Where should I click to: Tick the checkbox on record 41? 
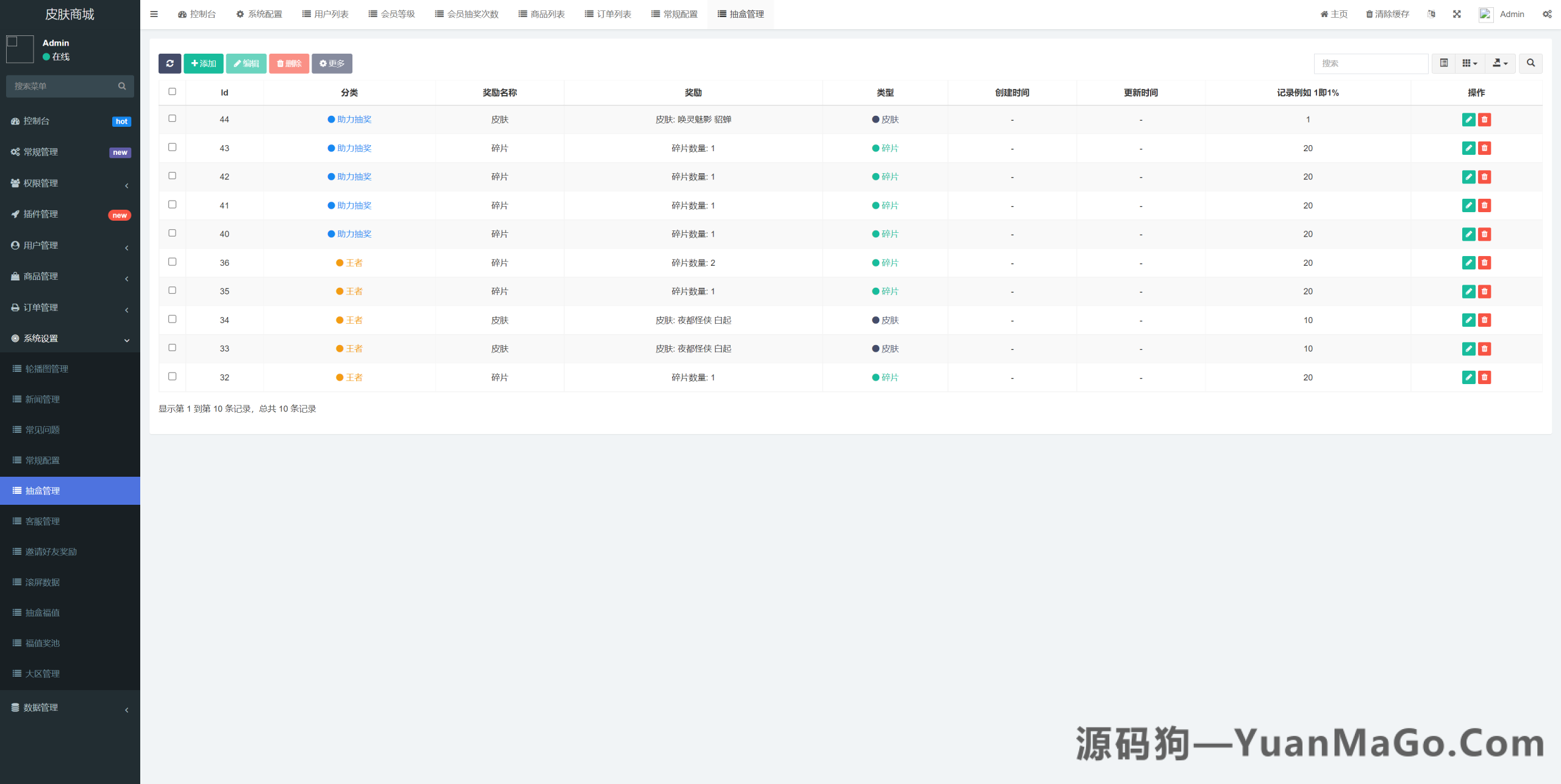173,204
